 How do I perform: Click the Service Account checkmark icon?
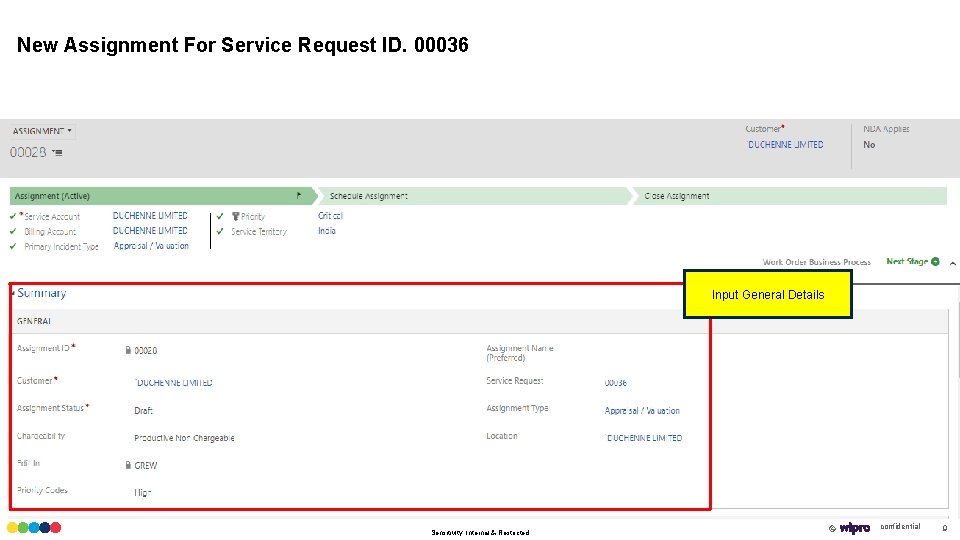click(13, 216)
